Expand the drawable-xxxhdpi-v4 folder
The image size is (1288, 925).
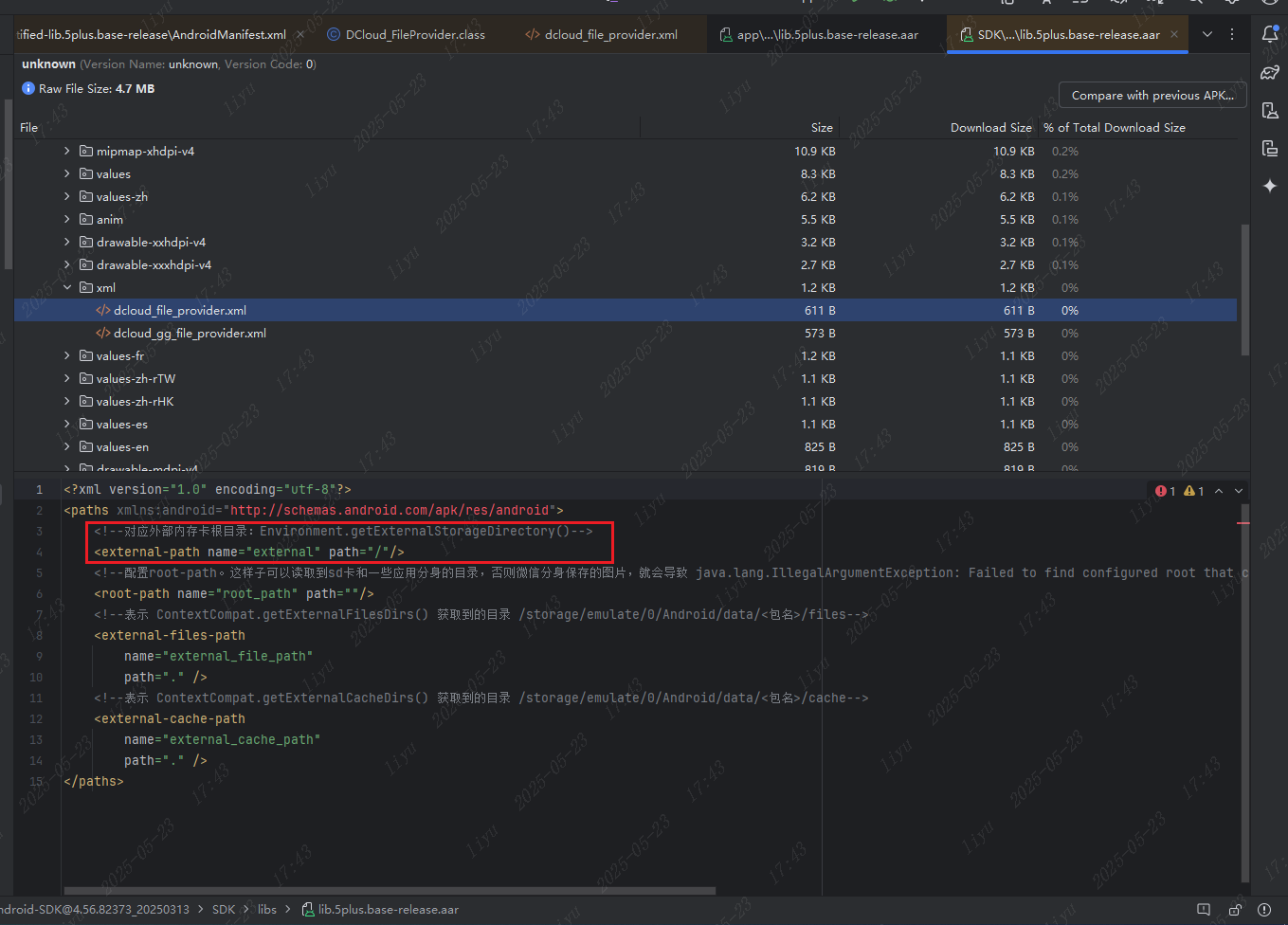(x=66, y=265)
